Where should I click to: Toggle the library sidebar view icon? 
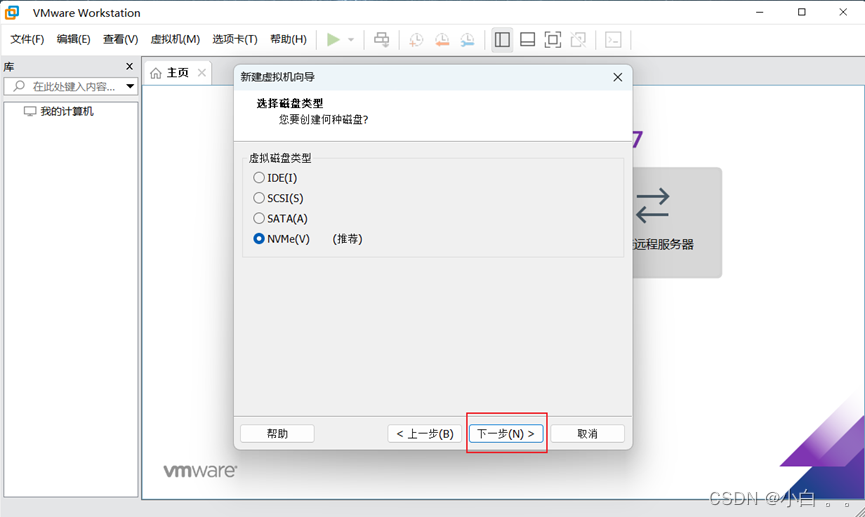coord(502,40)
